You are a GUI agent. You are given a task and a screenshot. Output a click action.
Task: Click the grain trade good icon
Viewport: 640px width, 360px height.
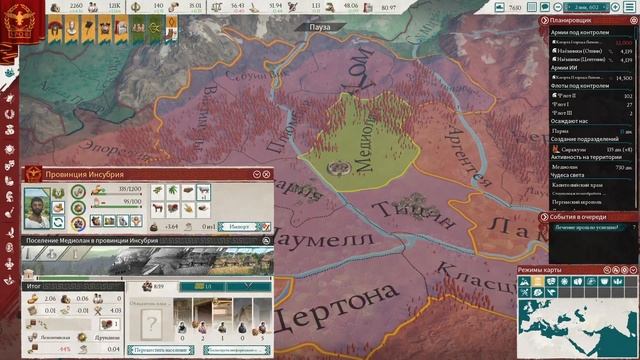[188, 209]
